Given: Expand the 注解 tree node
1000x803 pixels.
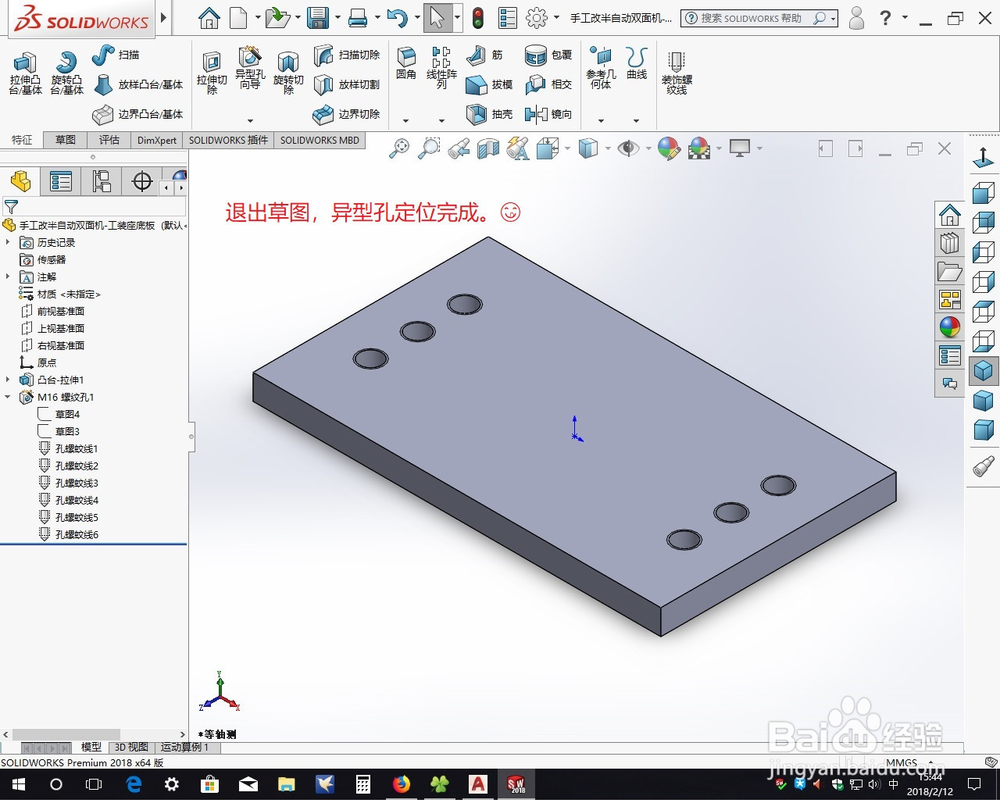Looking at the screenshot, I should tap(8, 277).
